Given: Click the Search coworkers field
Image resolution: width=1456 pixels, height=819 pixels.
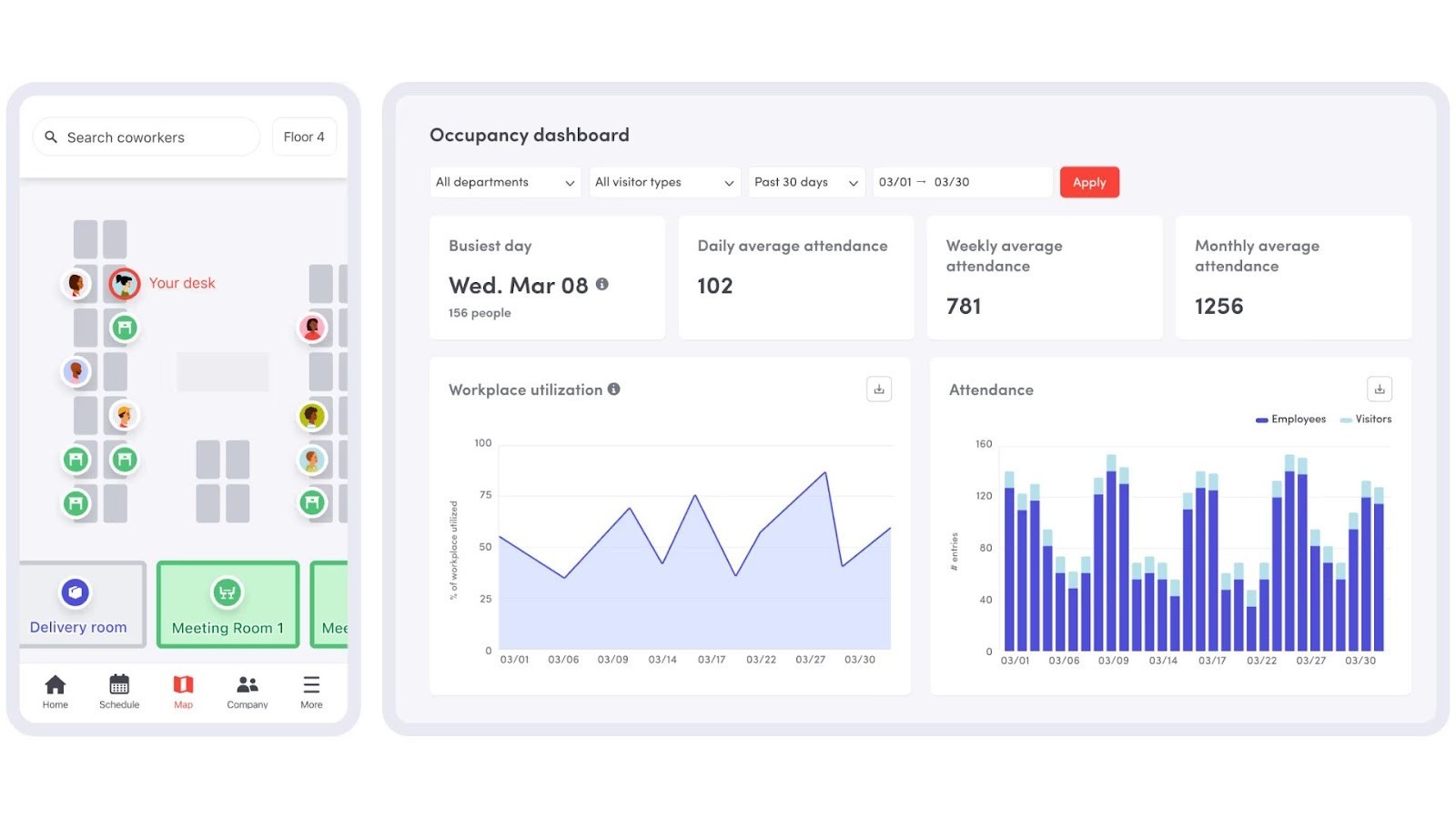Looking at the screenshot, I should tap(146, 136).
